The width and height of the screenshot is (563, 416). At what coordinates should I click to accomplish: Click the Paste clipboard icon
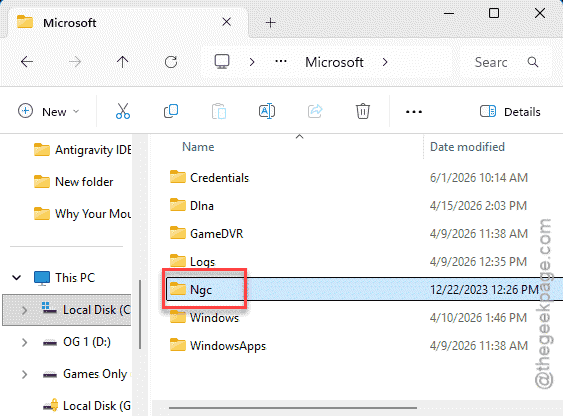pyautogui.click(x=219, y=111)
